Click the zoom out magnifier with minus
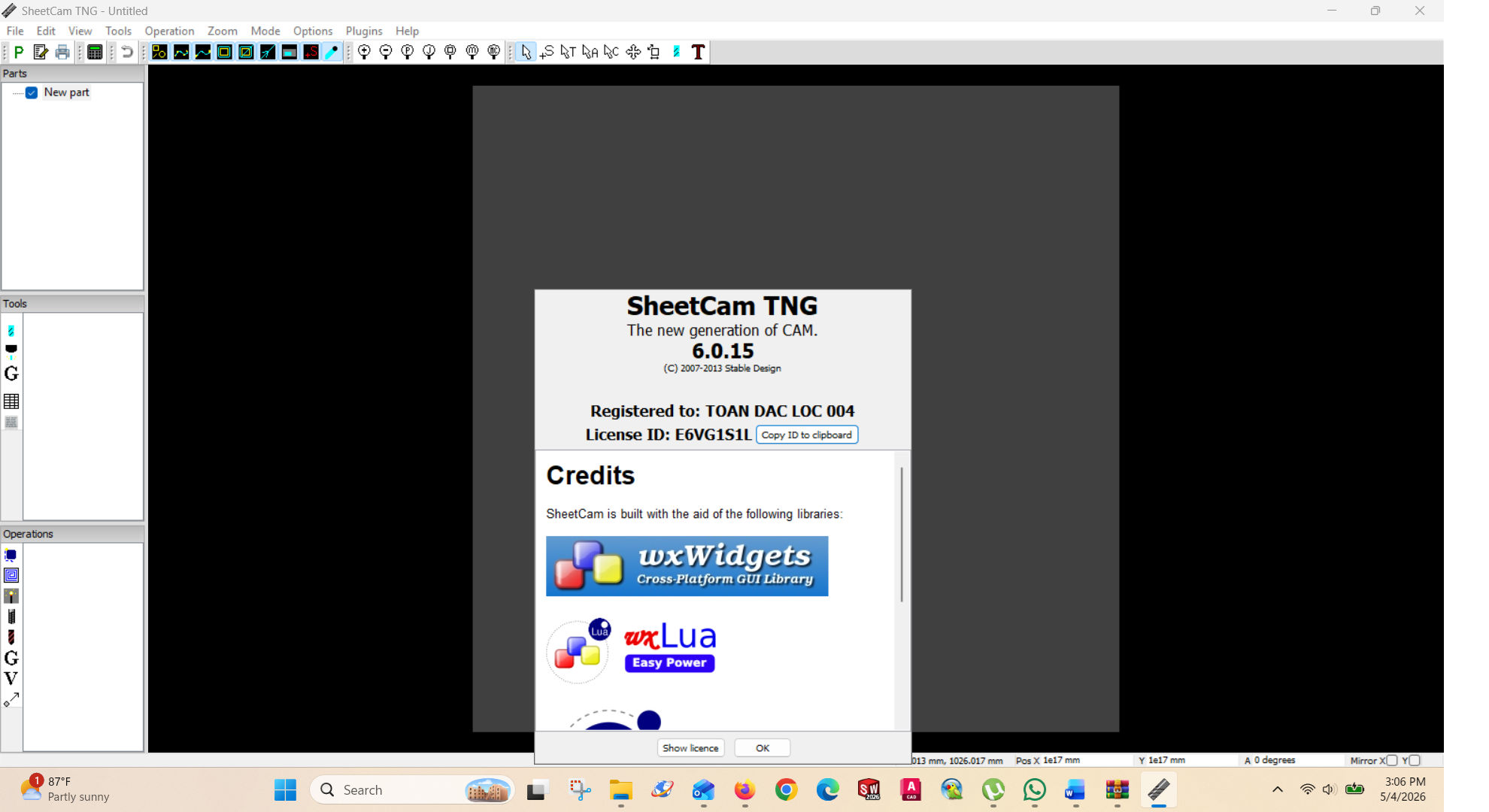1489x812 pixels. 386,52
